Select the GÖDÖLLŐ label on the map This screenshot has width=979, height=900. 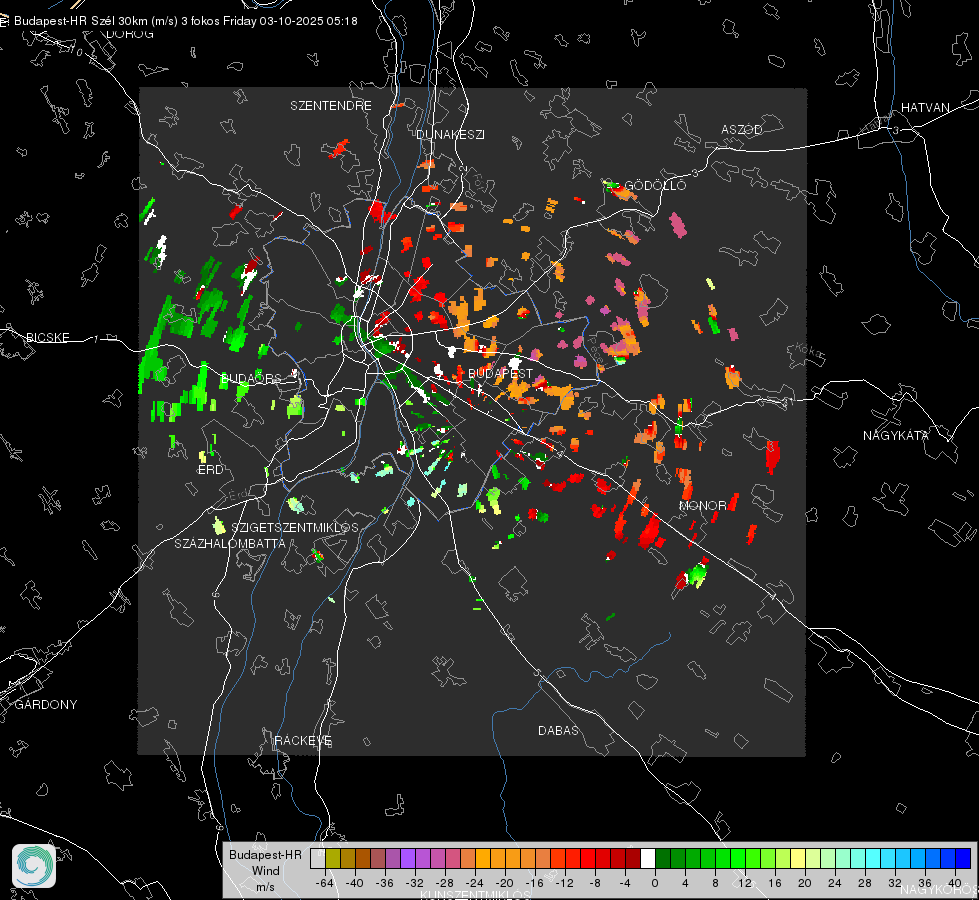(x=655, y=185)
